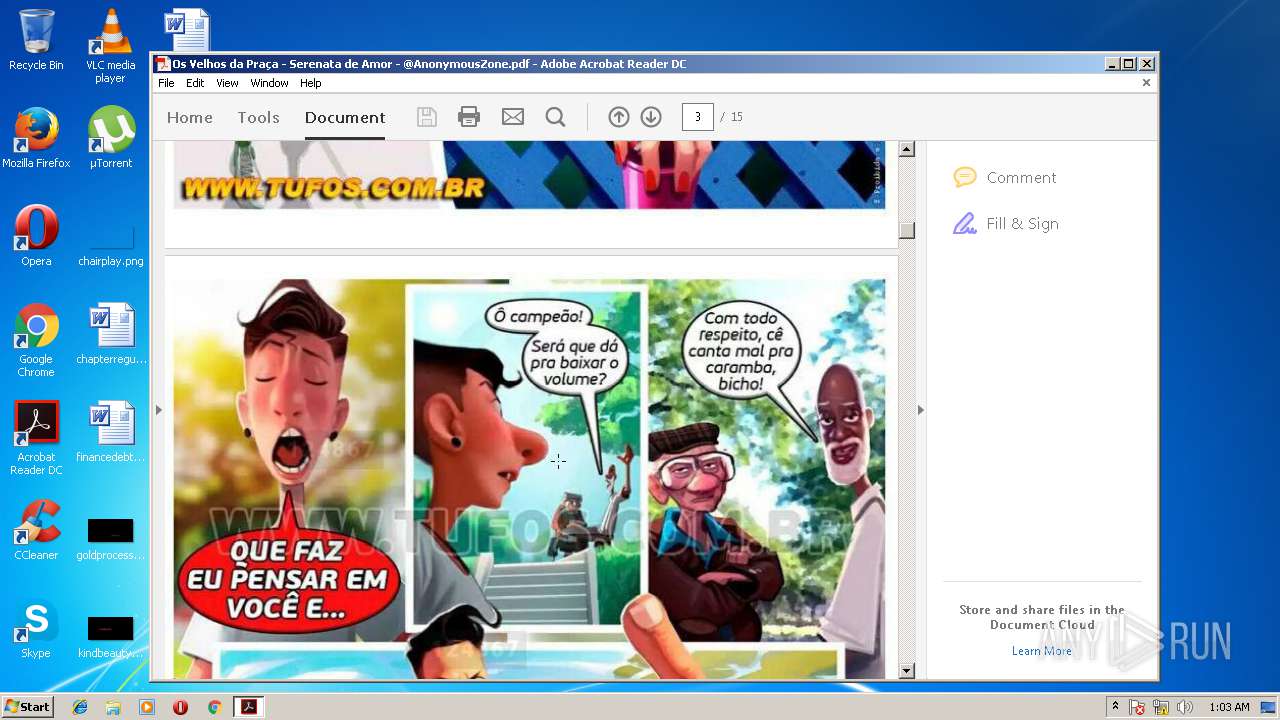Select the Document tab
Image resolution: width=1280 pixels, height=720 pixels.
tap(345, 117)
